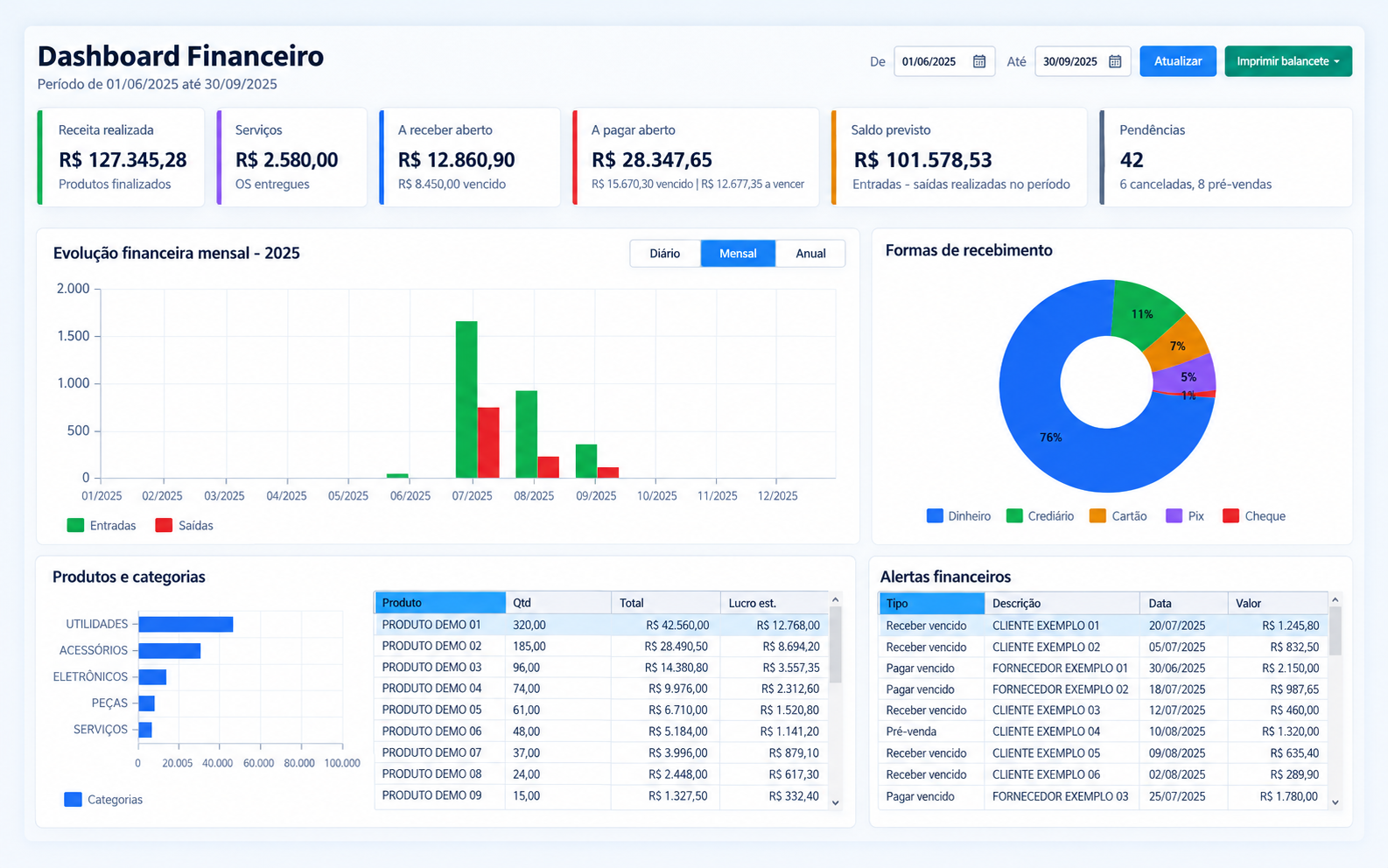Toggle Cheque legend in pie chart
The image size is (1388, 868).
(1230, 516)
